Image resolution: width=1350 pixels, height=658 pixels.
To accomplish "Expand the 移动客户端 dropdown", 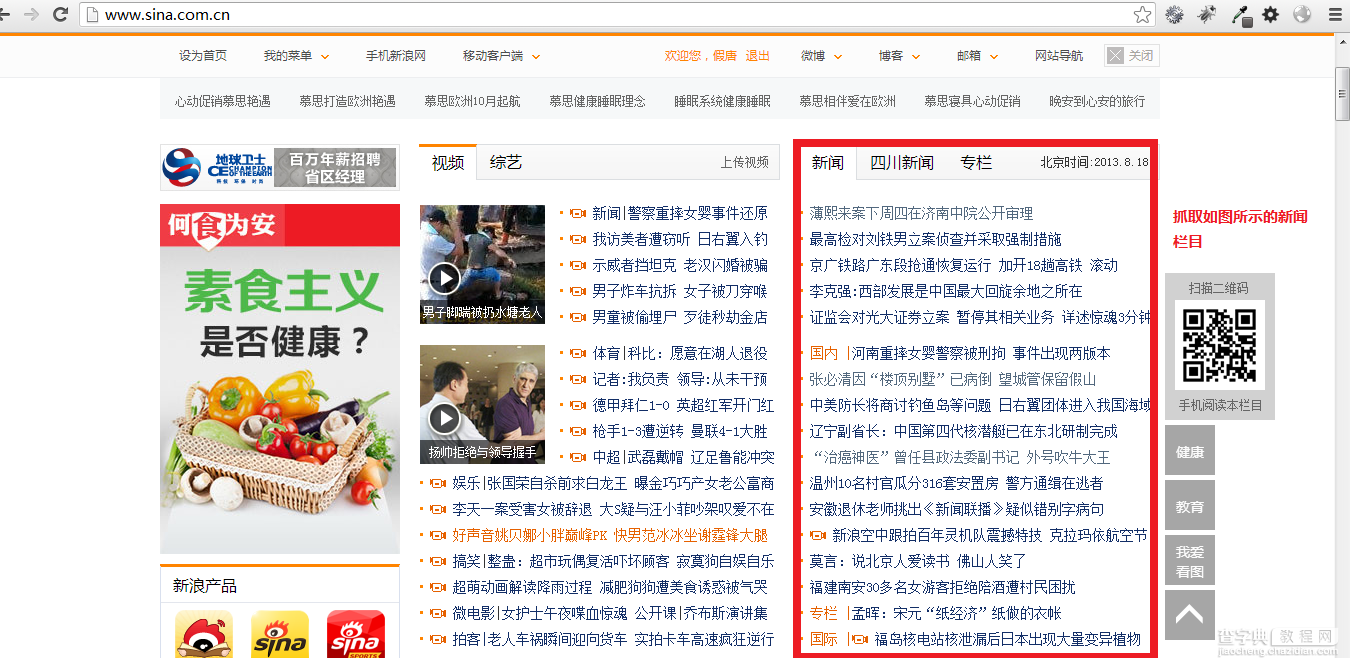I will (501, 56).
